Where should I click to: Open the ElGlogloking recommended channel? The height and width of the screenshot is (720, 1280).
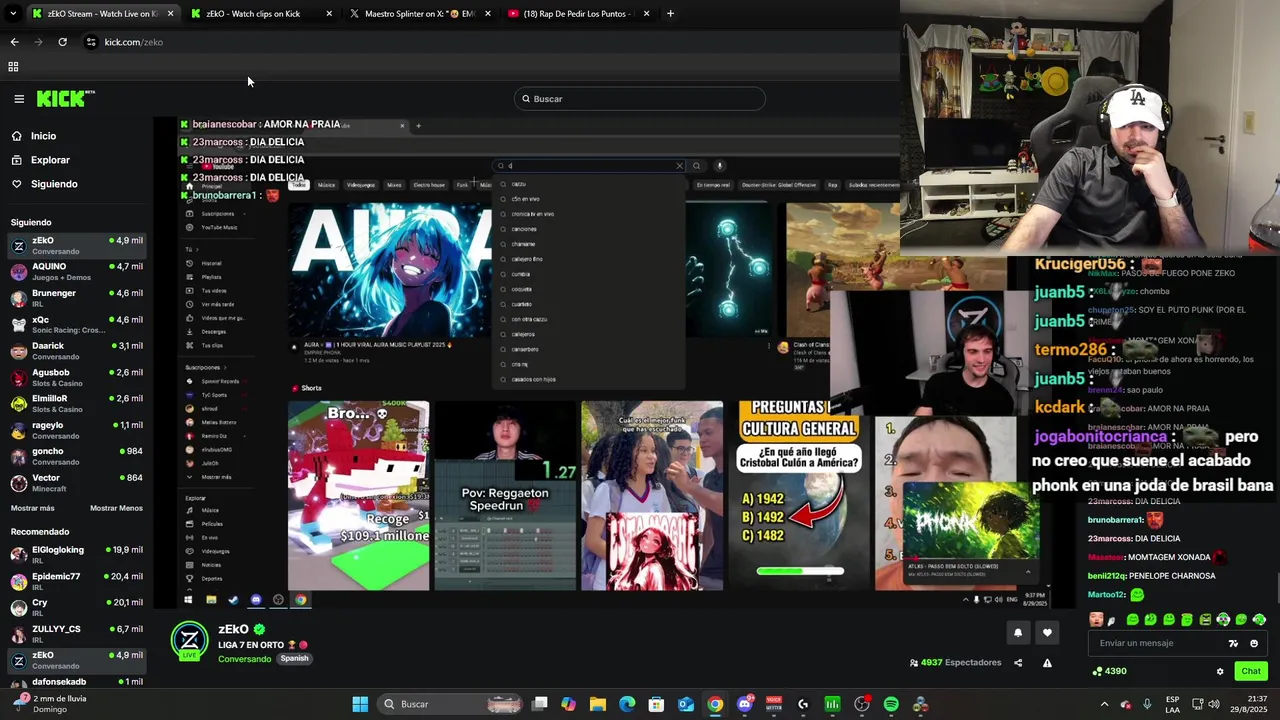pyautogui.click(x=76, y=555)
